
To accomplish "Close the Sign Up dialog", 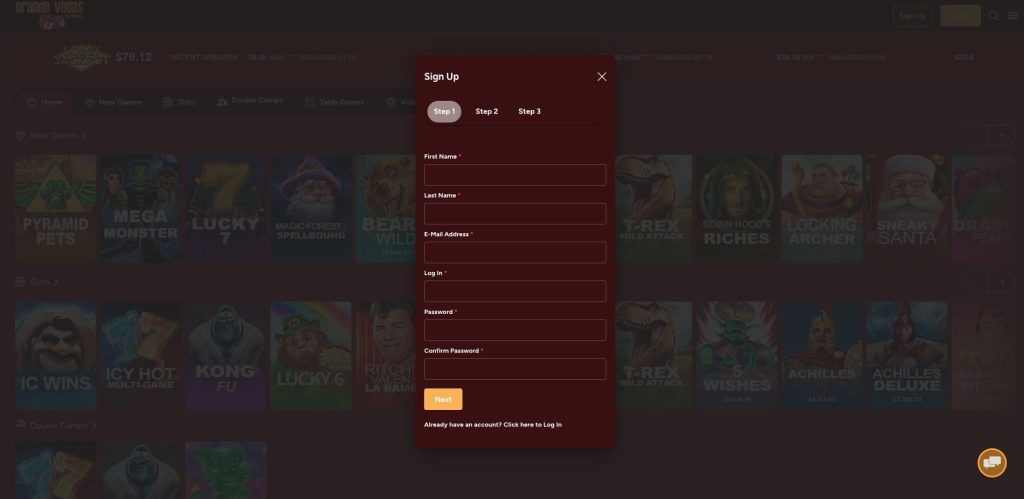I will 601,77.
